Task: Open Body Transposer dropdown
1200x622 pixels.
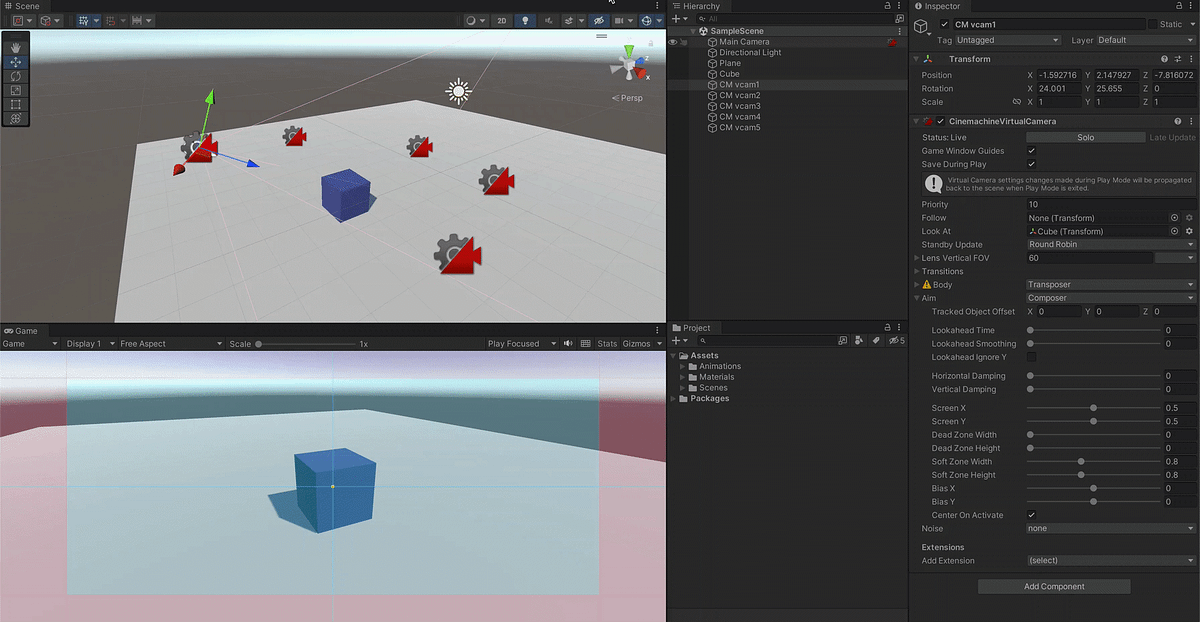Action: tap(1111, 284)
